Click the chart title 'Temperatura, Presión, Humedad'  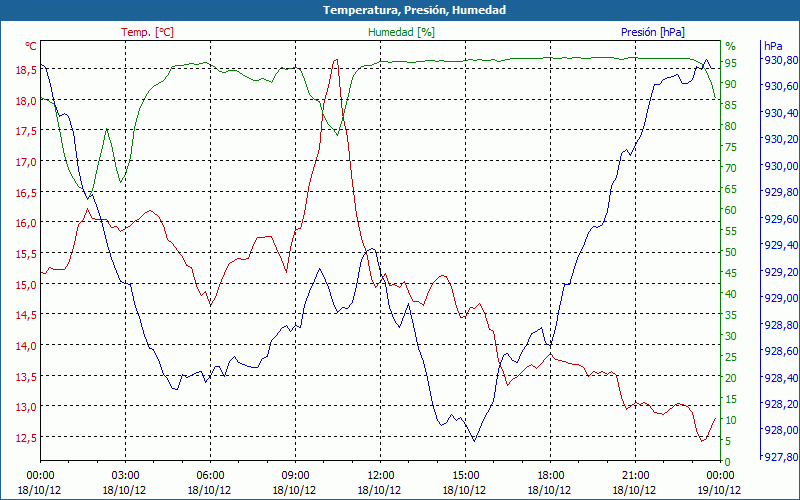(414, 10)
